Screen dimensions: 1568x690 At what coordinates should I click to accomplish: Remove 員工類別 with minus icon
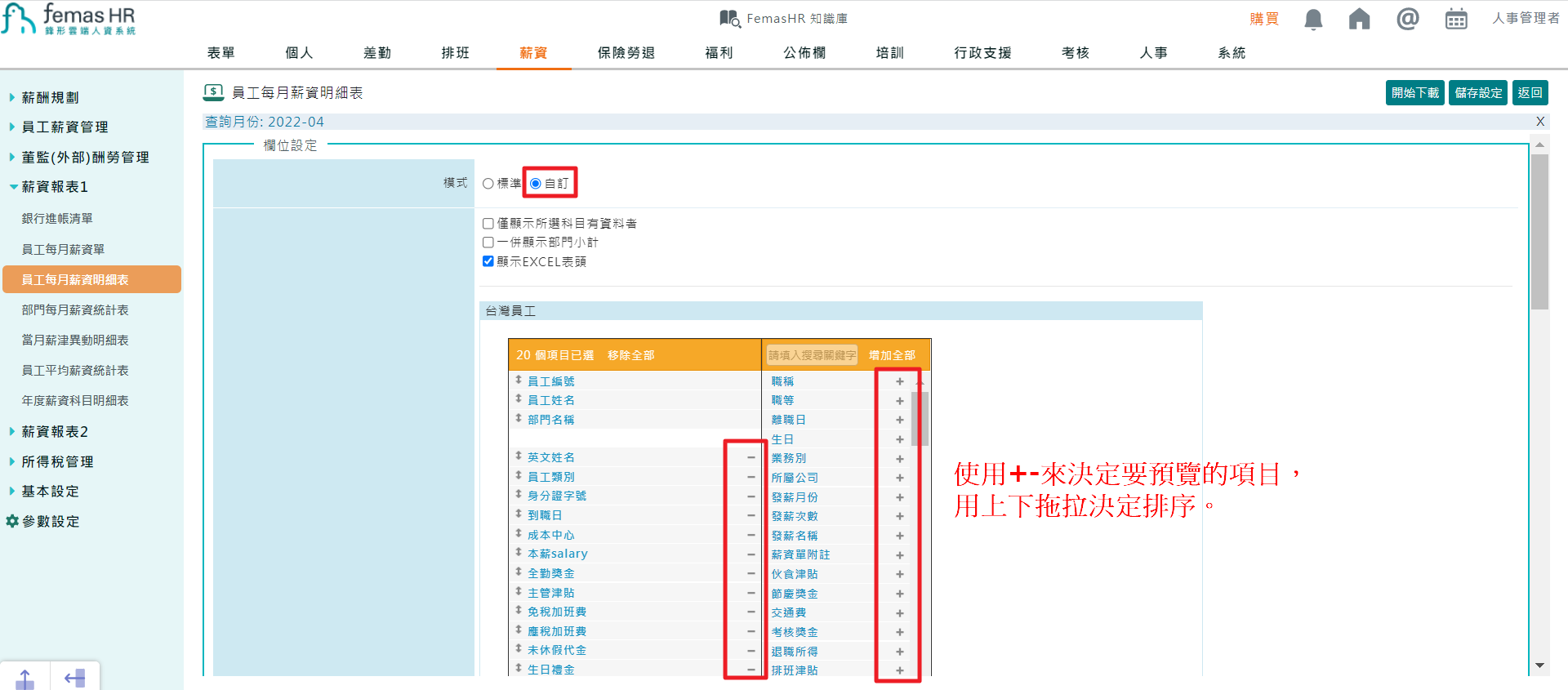[751, 477]
